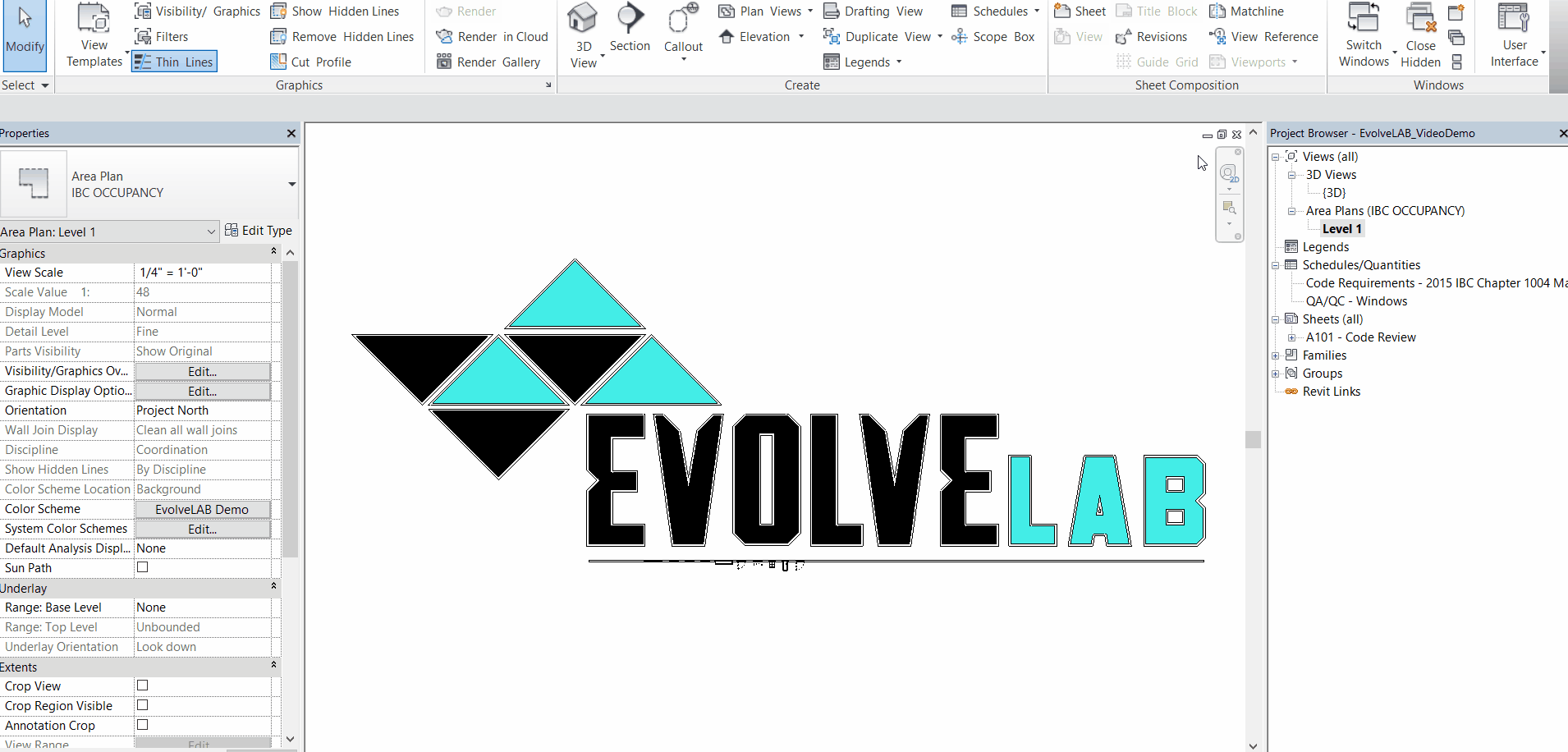The width and height of the screenshot is (1568, 752).
Task: Select Level 1 area plan in browser
Action: pyautogui.click(x=1342, y=229)
